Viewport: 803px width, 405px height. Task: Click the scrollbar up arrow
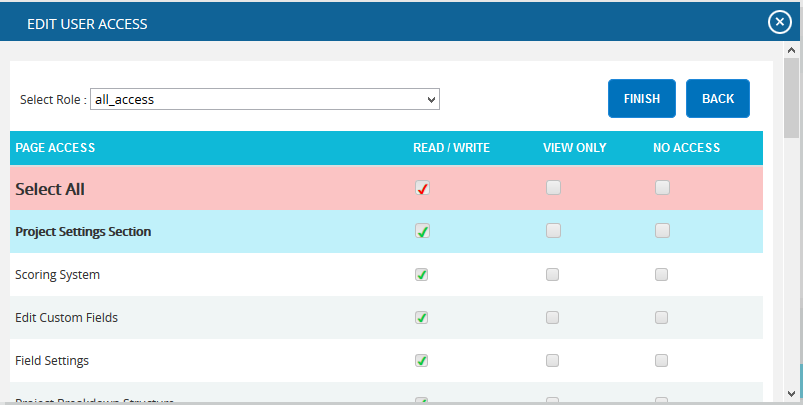click(x=791, y=50)
